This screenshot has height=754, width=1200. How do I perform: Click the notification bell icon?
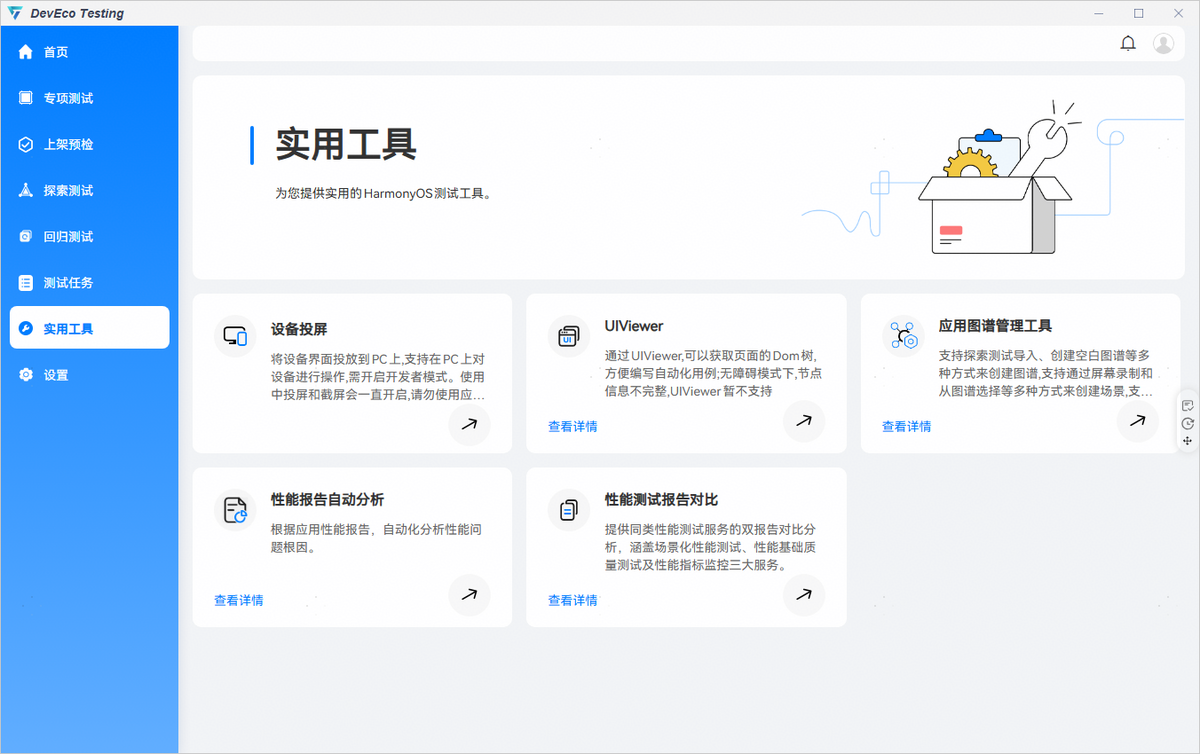click(x=1128, y=43)
